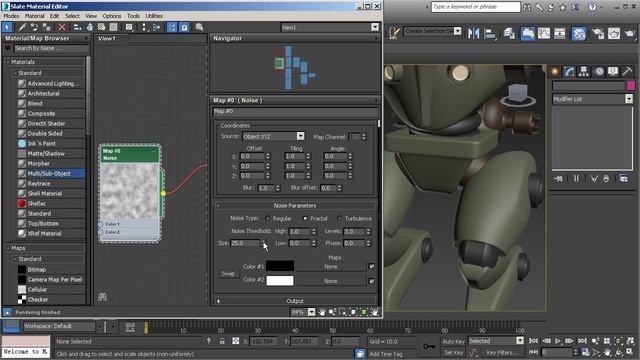Click the None map button for Color #2
This screenshot has height=360, width=640.
coord(331,281)
